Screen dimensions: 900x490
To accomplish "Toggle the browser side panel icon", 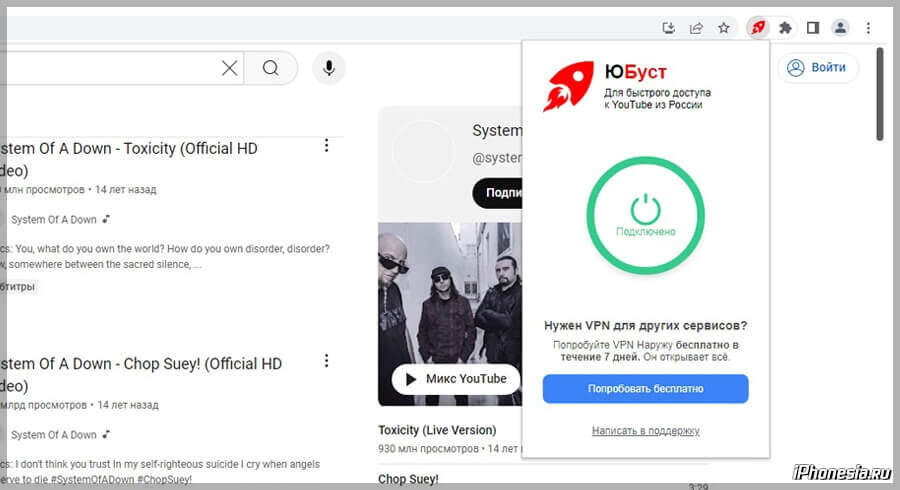I will pyautogui.click(x=813, y=28).
